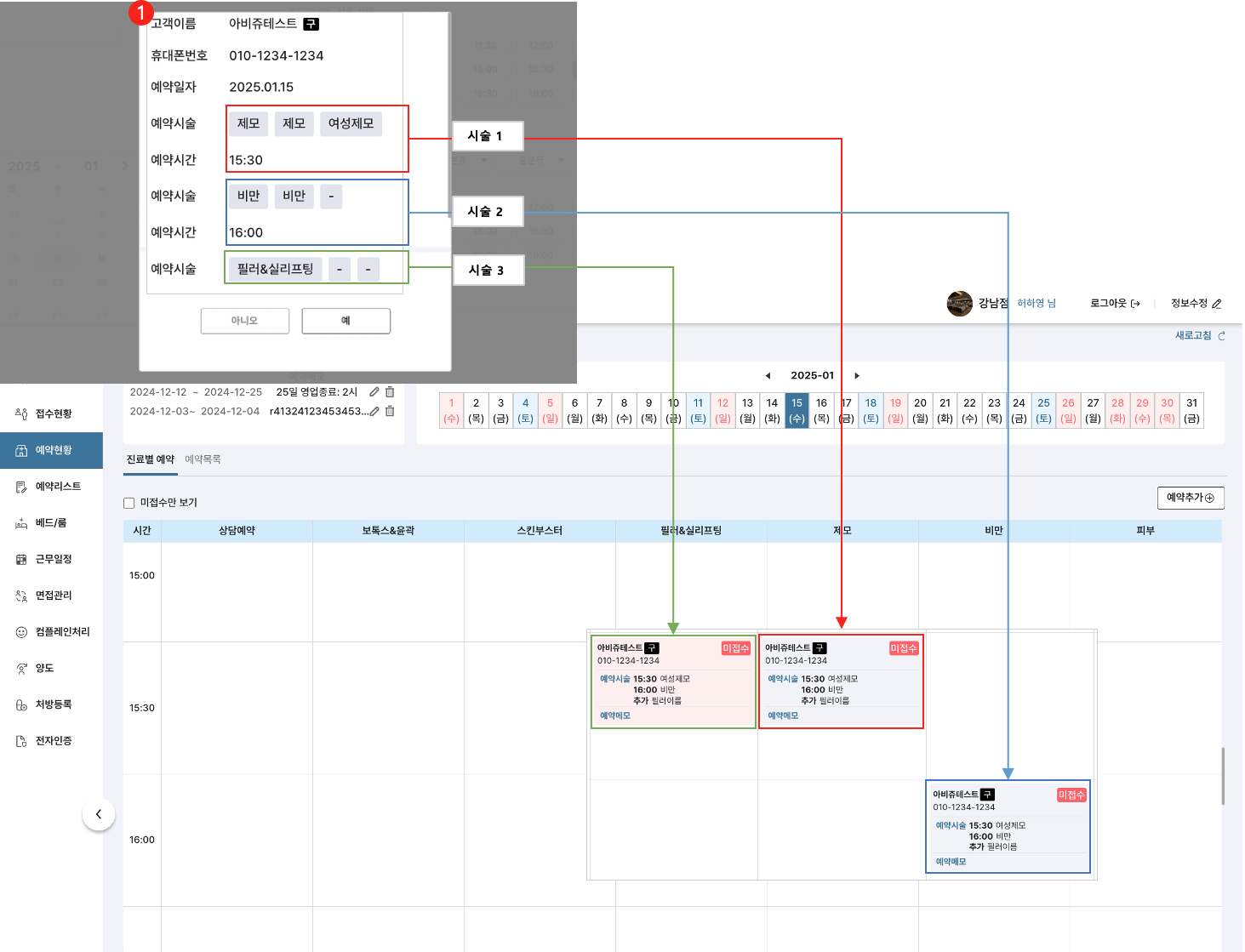1245x952 pixels.
Task: Select day 28 (화) in the calendar strip
Action: click(1117, 410)
